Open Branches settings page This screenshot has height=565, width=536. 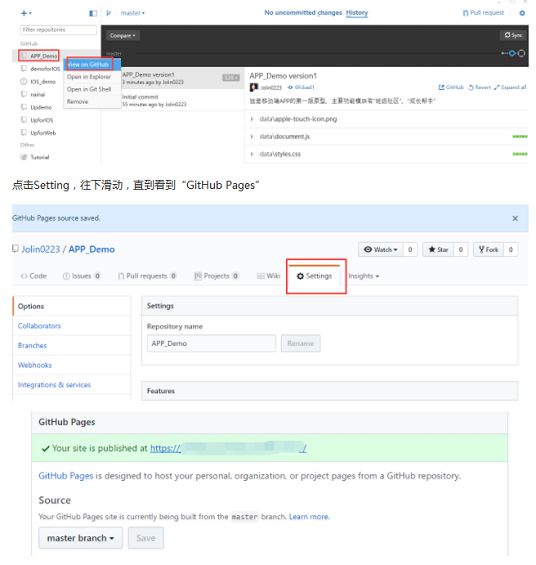coord(32,346)
